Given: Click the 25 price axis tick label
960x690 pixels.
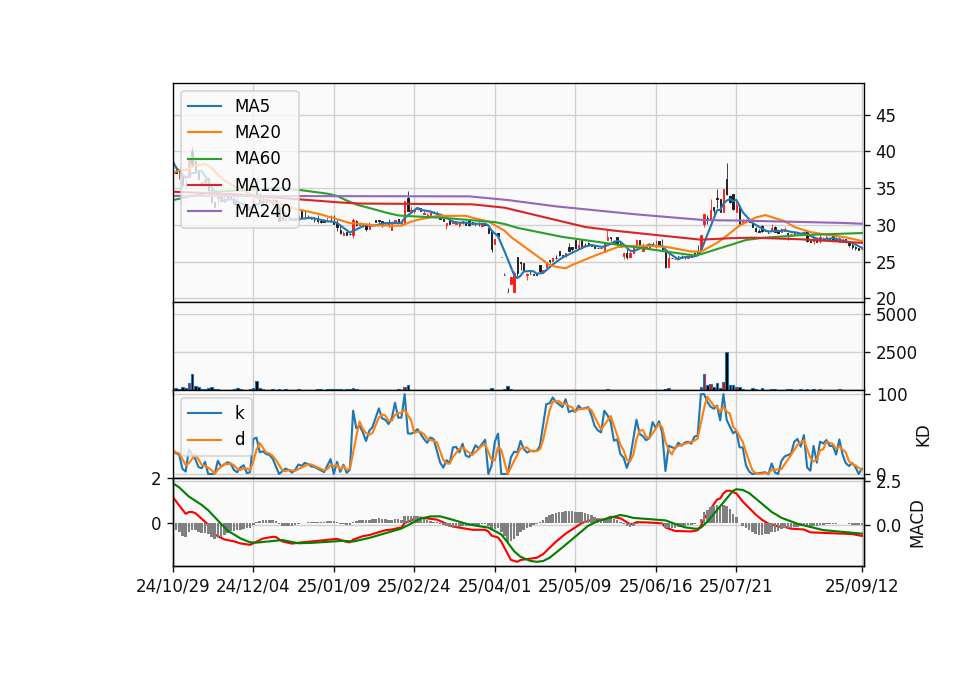Looking at the screenshot, I should [885, 263].
